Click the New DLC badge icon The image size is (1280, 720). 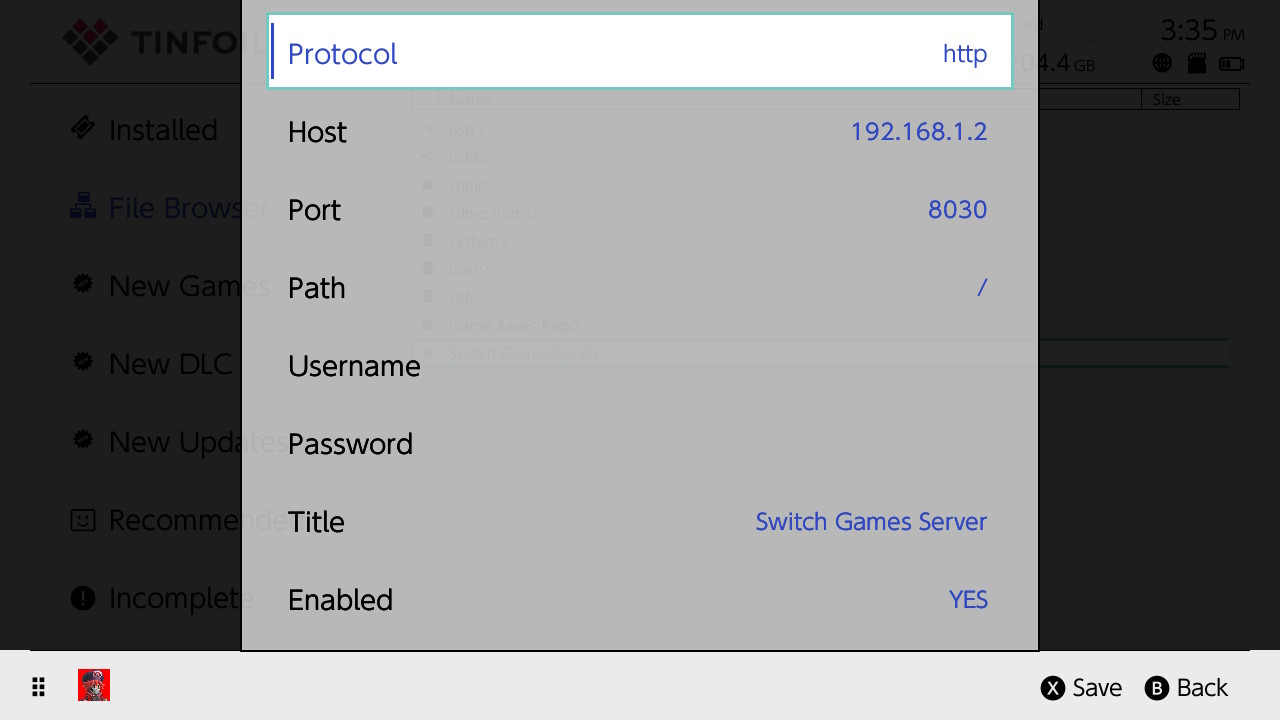[83, 361]
